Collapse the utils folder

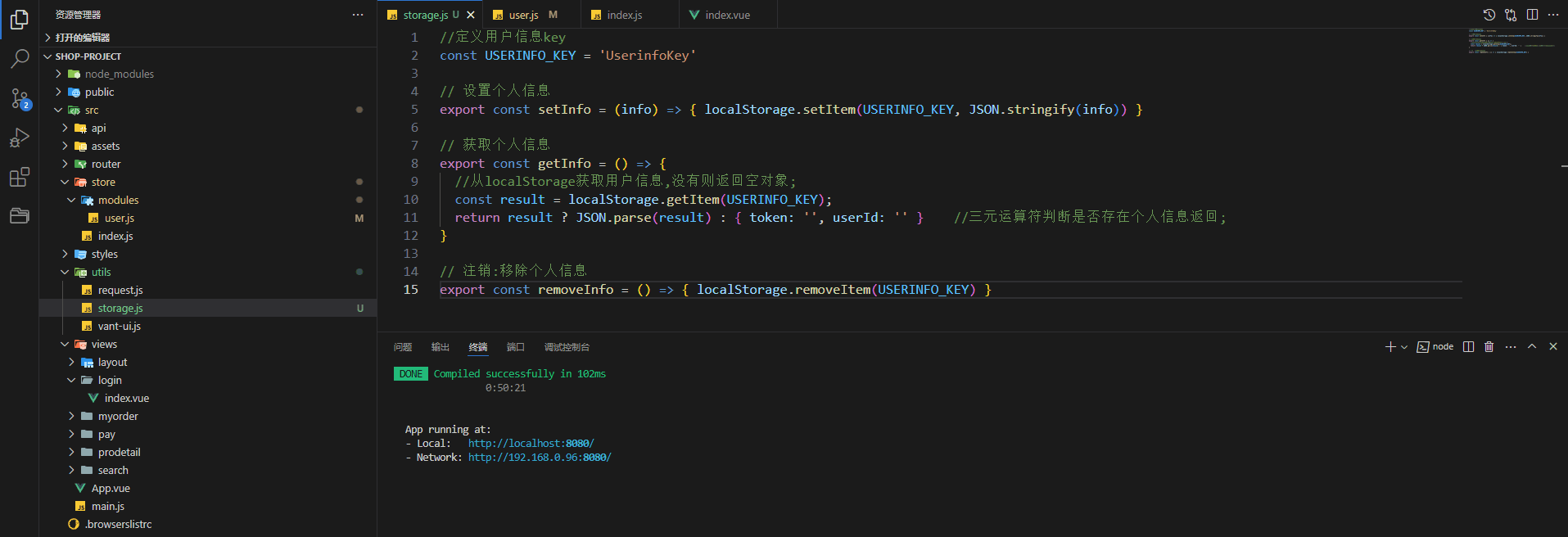click(101, 273)
